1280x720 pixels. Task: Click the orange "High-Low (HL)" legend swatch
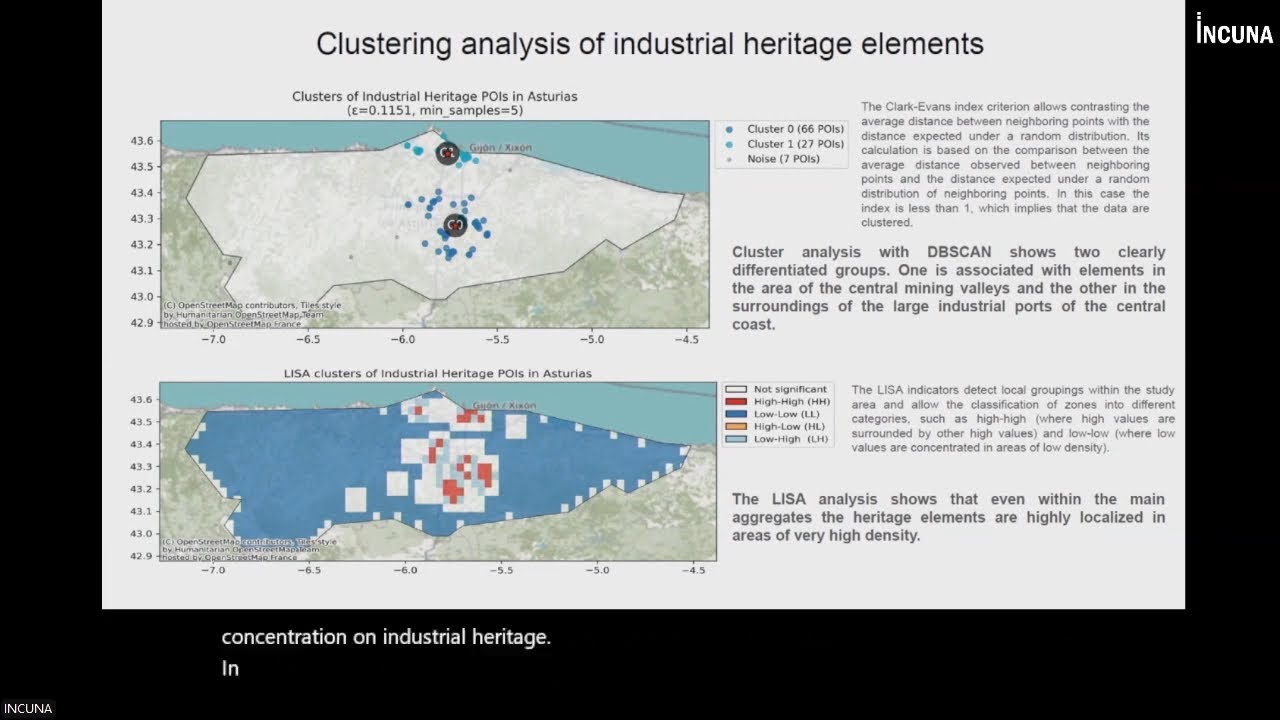738,426
